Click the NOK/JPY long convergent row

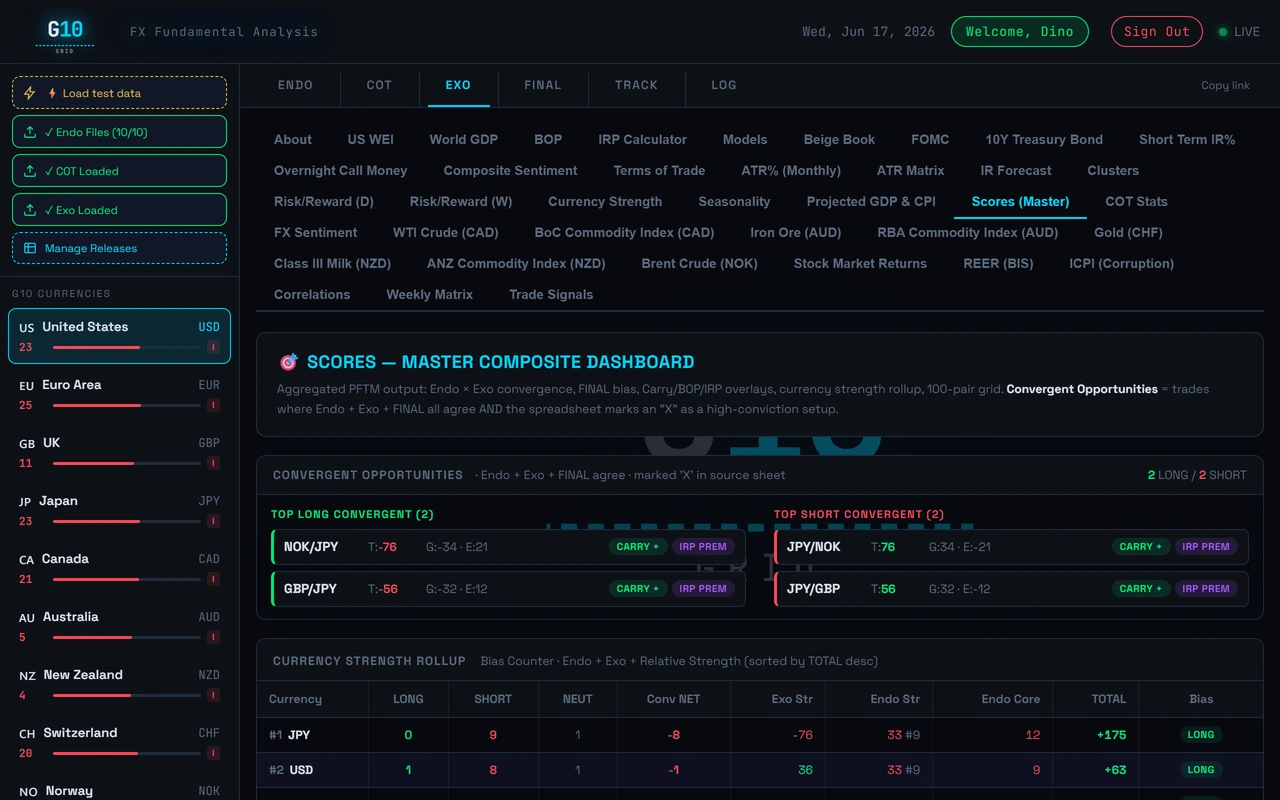click(508, 547)
